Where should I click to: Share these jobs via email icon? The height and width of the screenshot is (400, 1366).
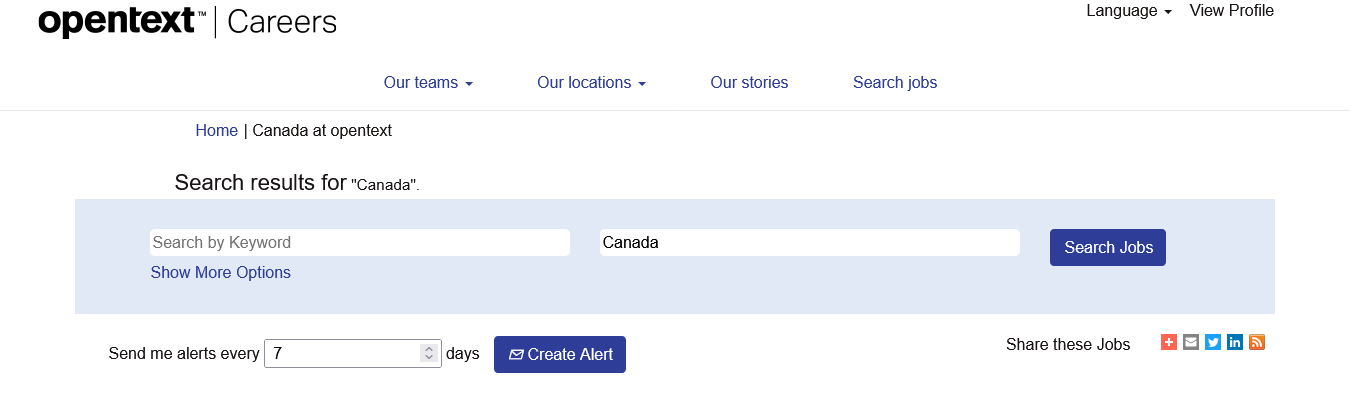(1190, 342)
